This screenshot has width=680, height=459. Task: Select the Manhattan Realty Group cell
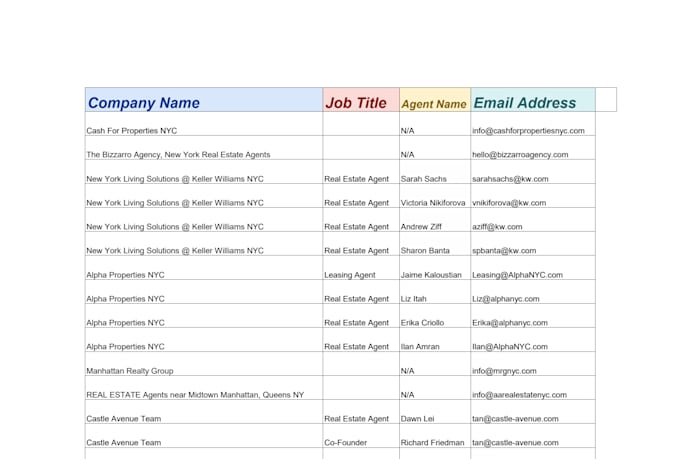(204, 364)
